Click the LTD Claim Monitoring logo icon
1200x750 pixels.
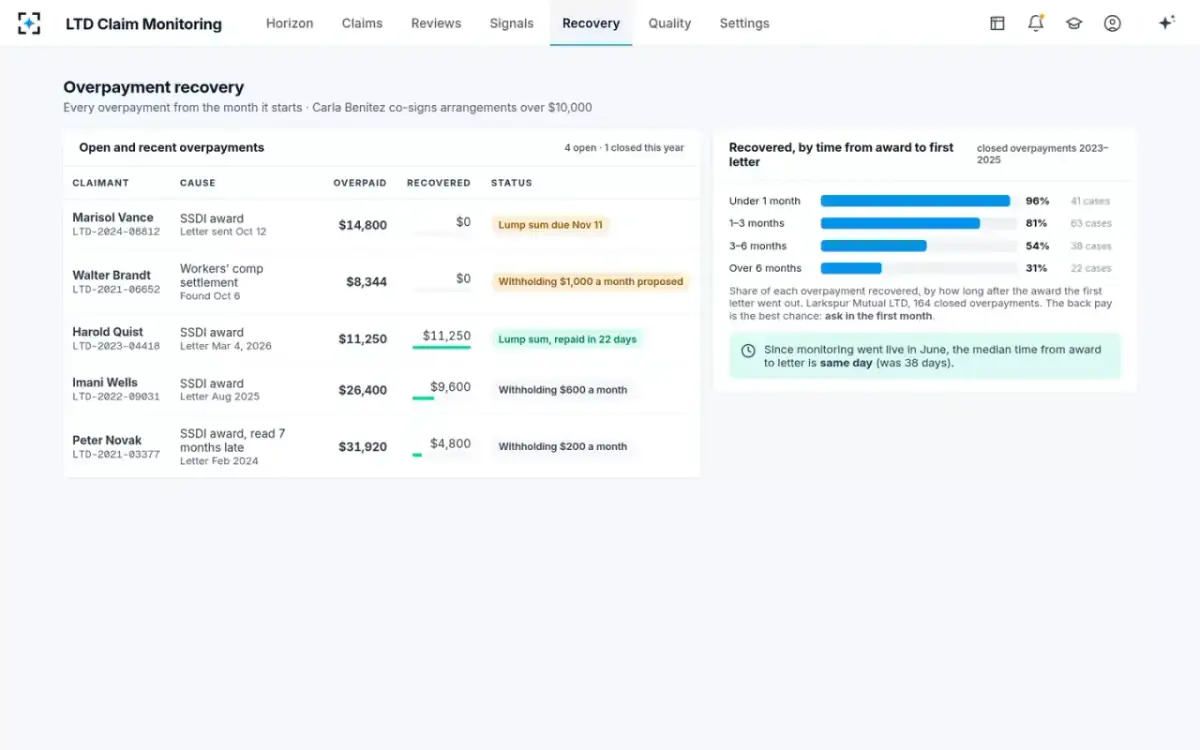29,23
